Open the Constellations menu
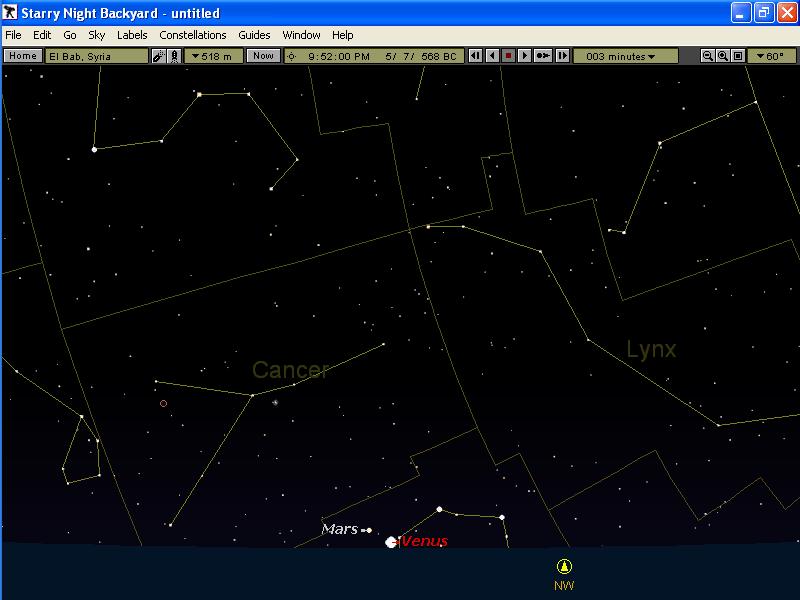 point(193,35)
